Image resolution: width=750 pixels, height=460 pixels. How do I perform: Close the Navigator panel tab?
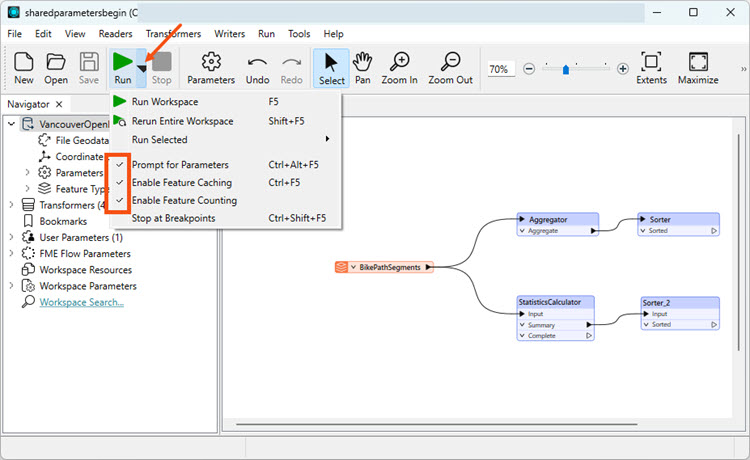(59, 104)
